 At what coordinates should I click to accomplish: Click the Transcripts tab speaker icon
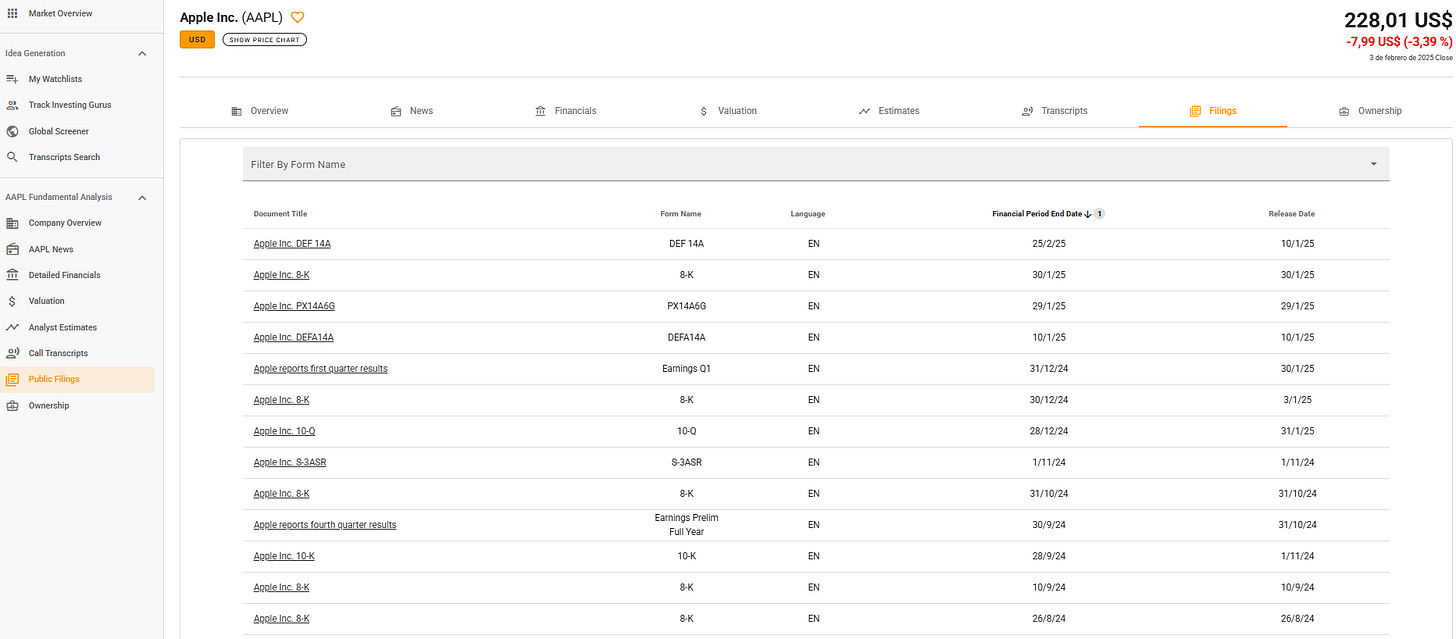(x=1027, y=111)
